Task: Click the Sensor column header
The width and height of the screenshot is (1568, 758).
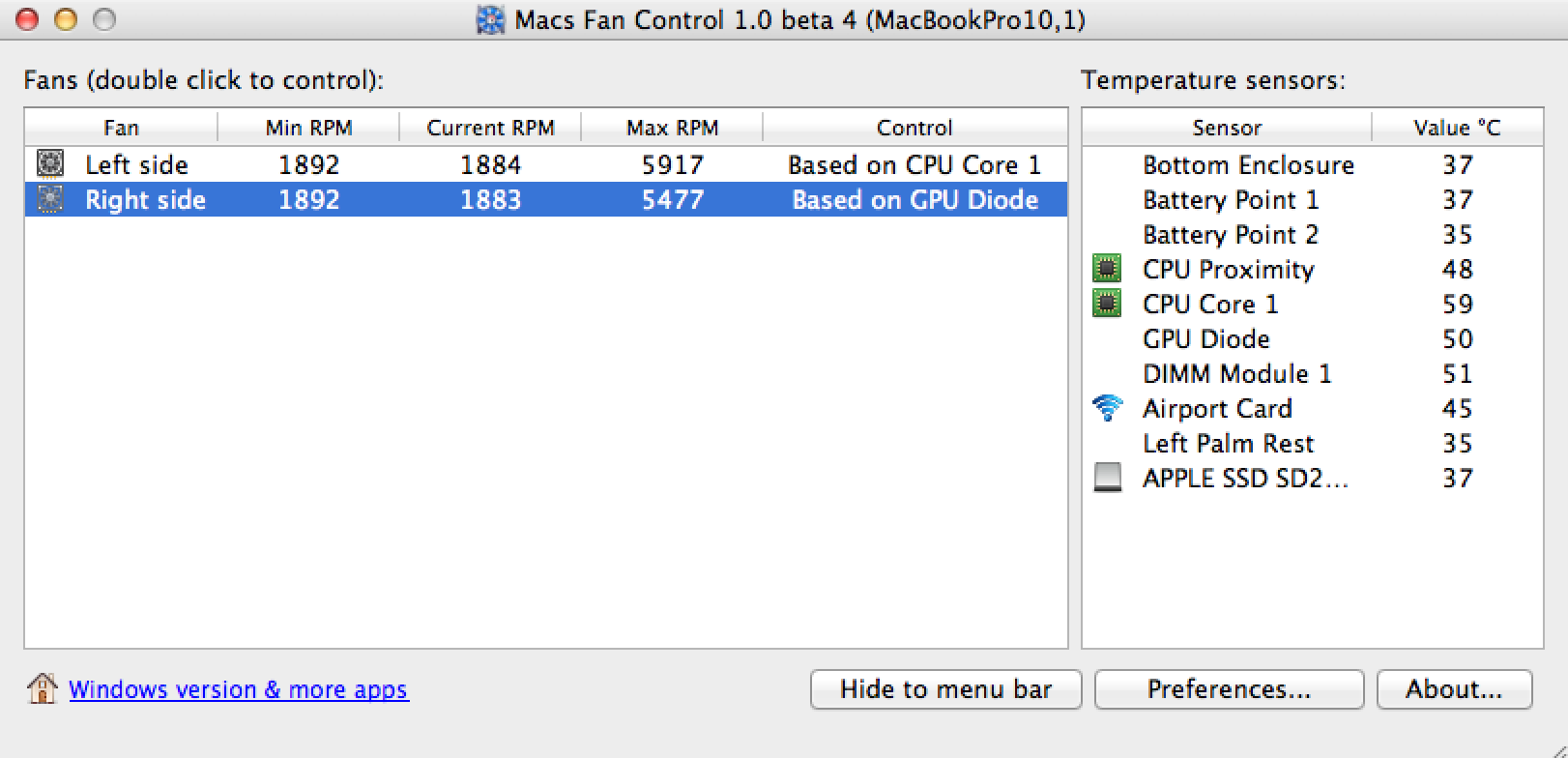Action: click(x=1226, y=128)
